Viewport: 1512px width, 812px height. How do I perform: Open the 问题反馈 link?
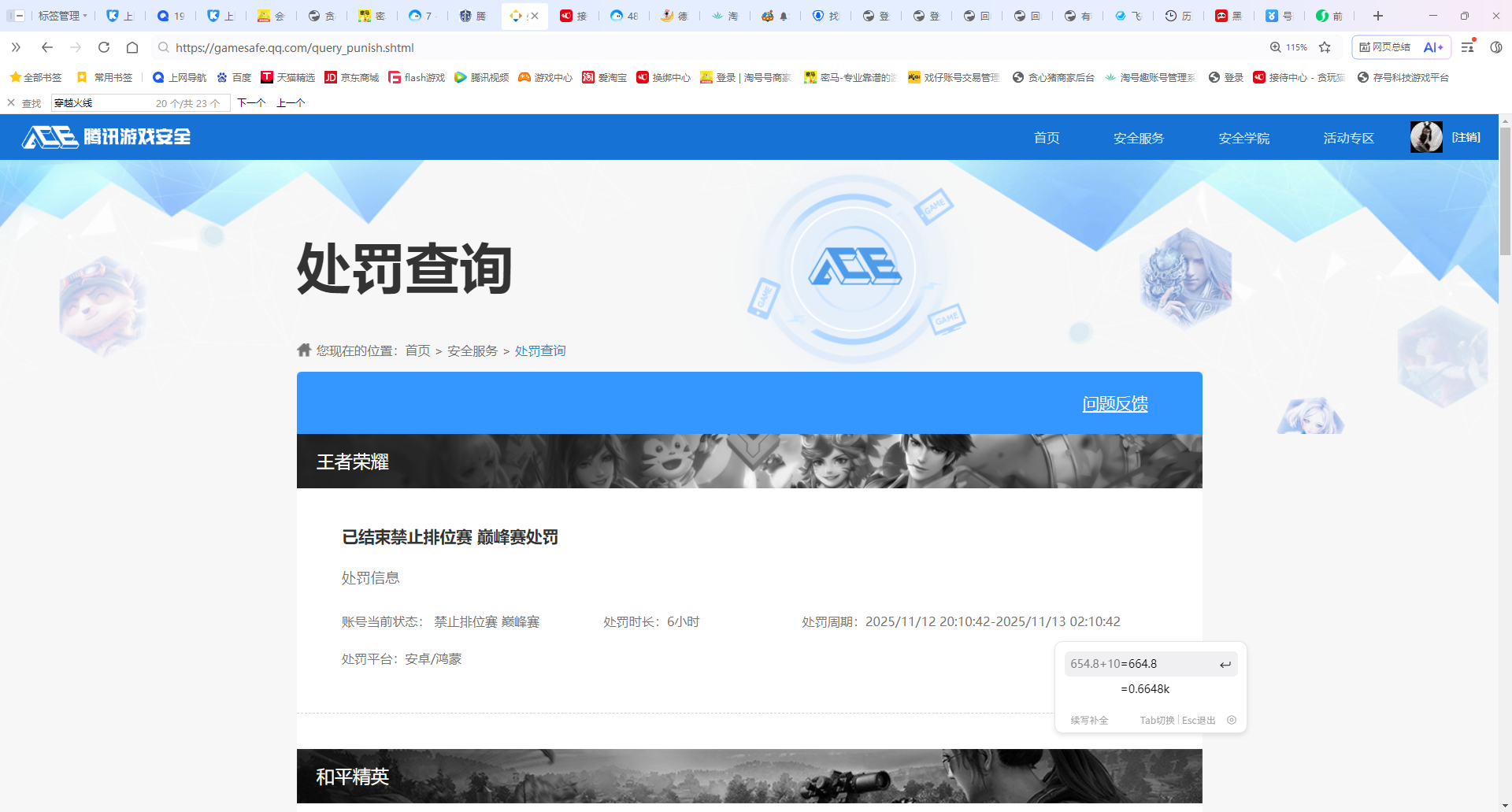click(x=1114, y=403)
